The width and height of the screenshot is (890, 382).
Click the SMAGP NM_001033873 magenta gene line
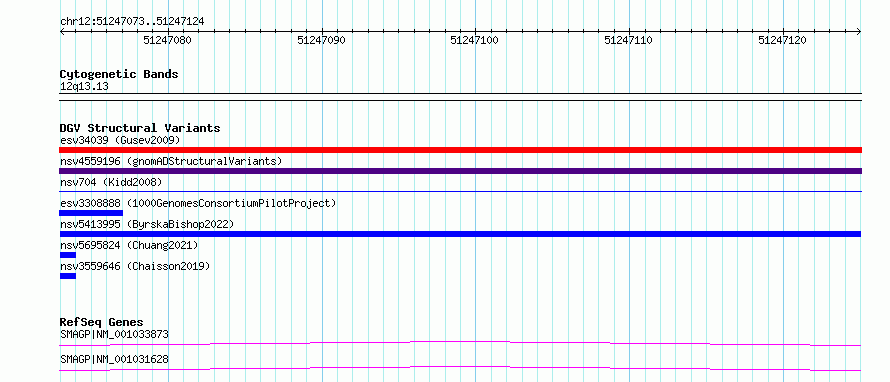460,343
